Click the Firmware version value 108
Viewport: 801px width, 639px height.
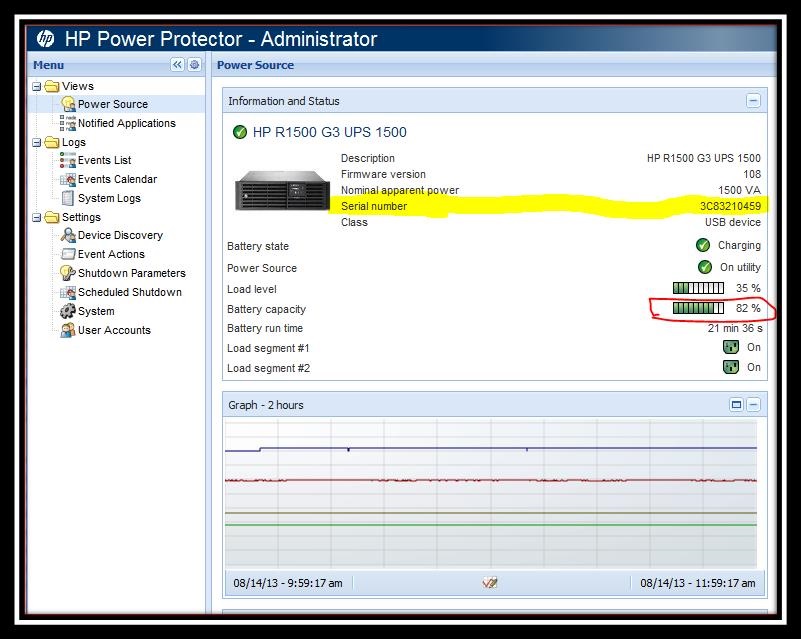tap(752, 174)
